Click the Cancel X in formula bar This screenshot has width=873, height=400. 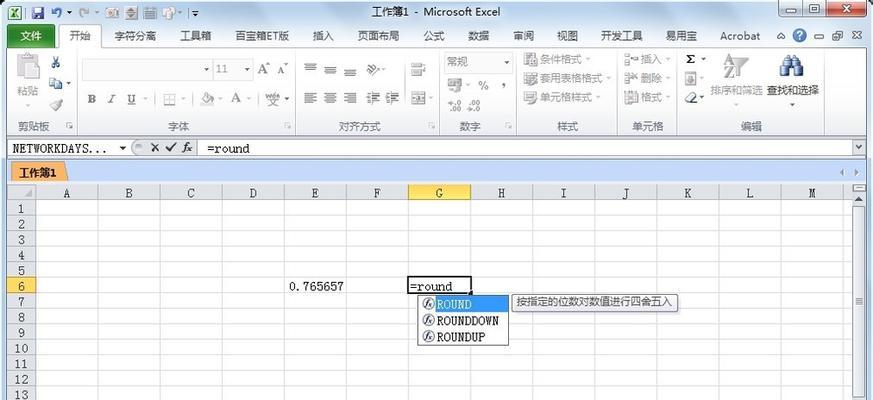pos(155,148)
